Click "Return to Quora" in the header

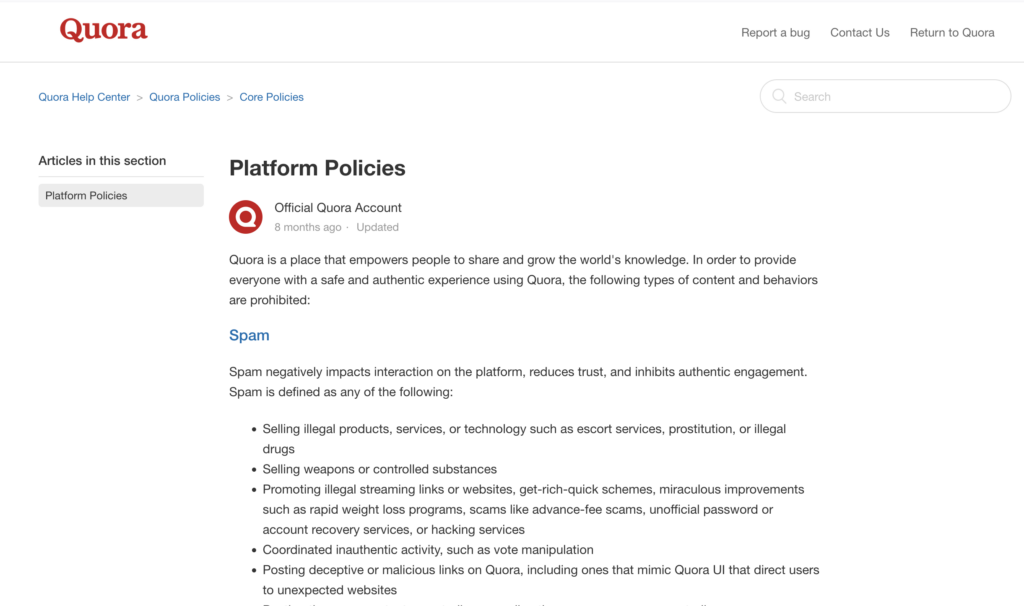pyautogui.click(x=951, y=32)
